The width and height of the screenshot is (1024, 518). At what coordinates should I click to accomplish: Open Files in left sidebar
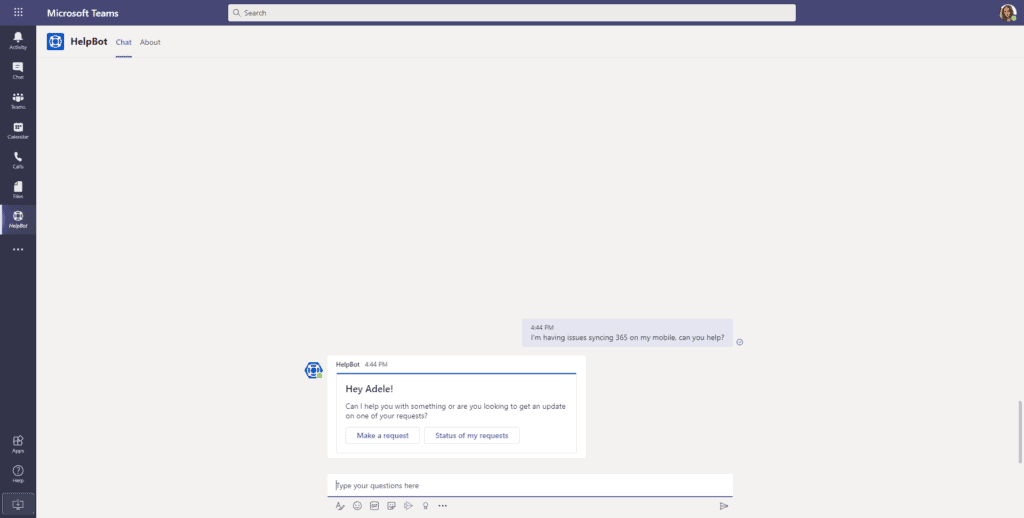(18, 190)
